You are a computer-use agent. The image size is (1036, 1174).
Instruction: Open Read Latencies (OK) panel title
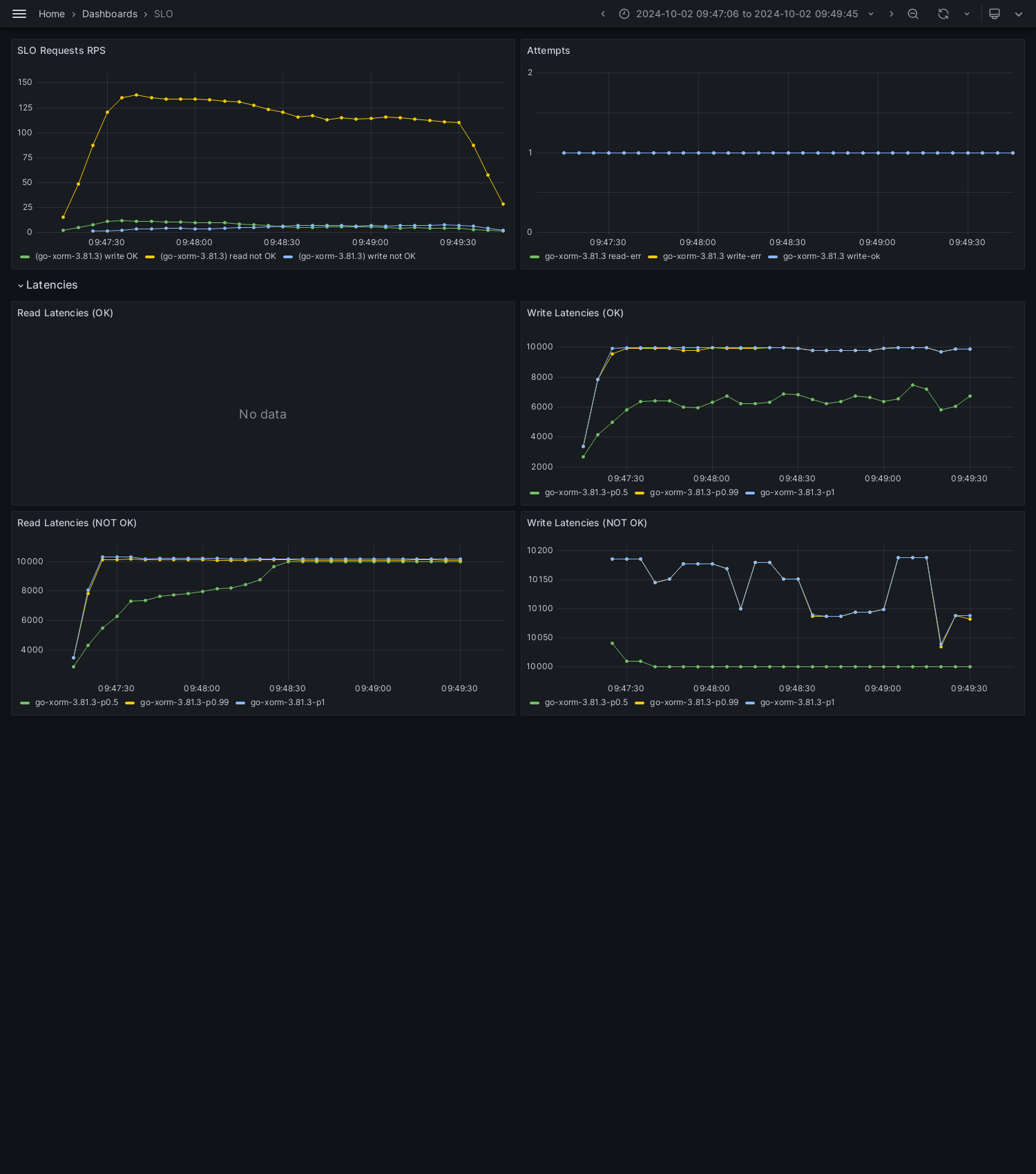click(65, 313)
